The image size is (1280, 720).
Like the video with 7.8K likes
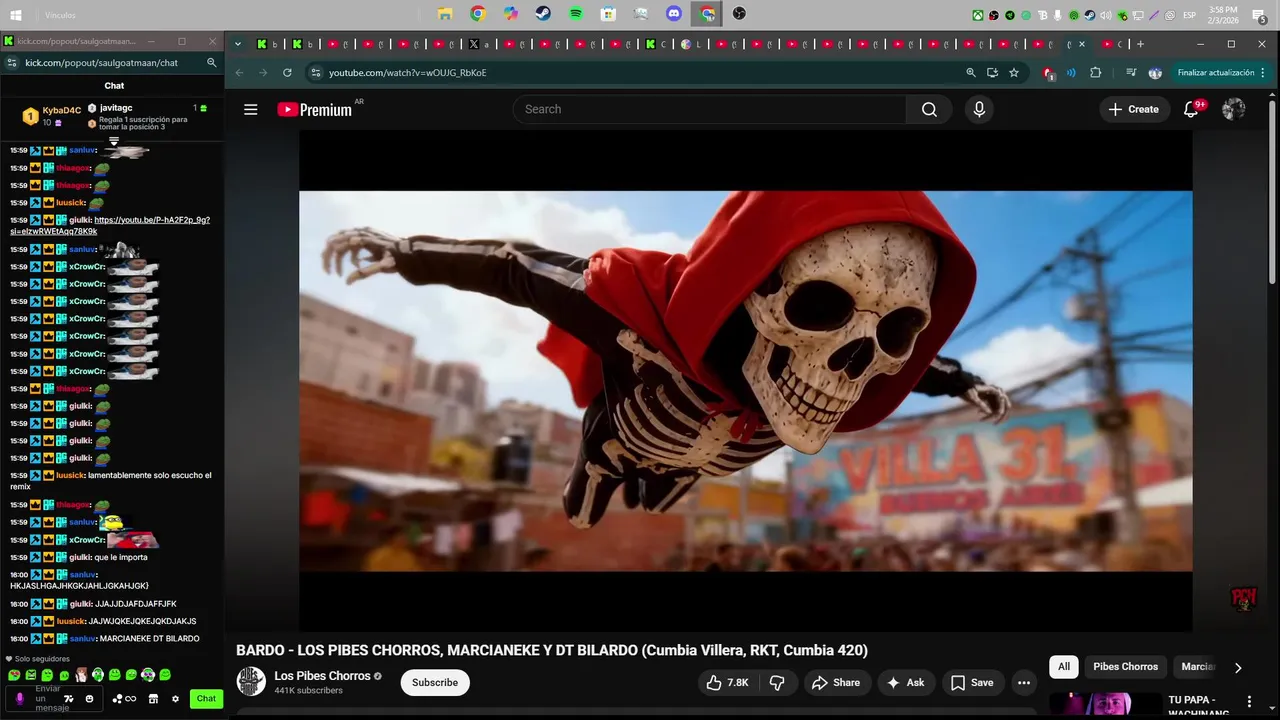[x=727, y=683]
